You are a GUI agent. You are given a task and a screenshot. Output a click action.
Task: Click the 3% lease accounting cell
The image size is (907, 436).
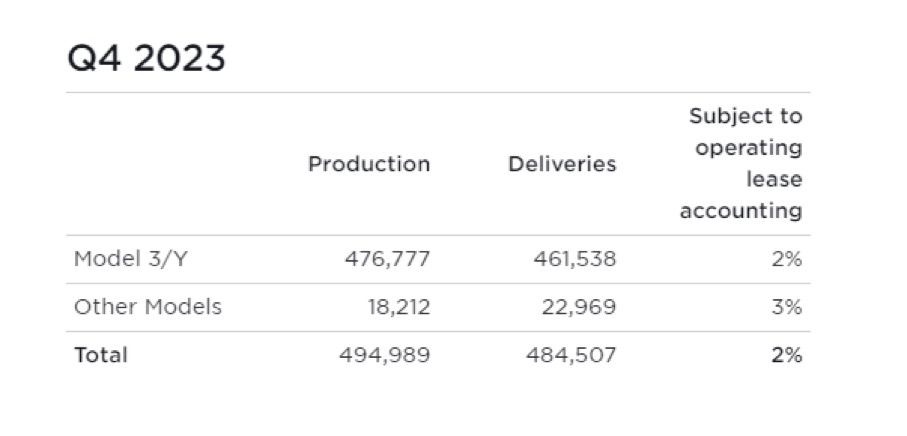787,307
